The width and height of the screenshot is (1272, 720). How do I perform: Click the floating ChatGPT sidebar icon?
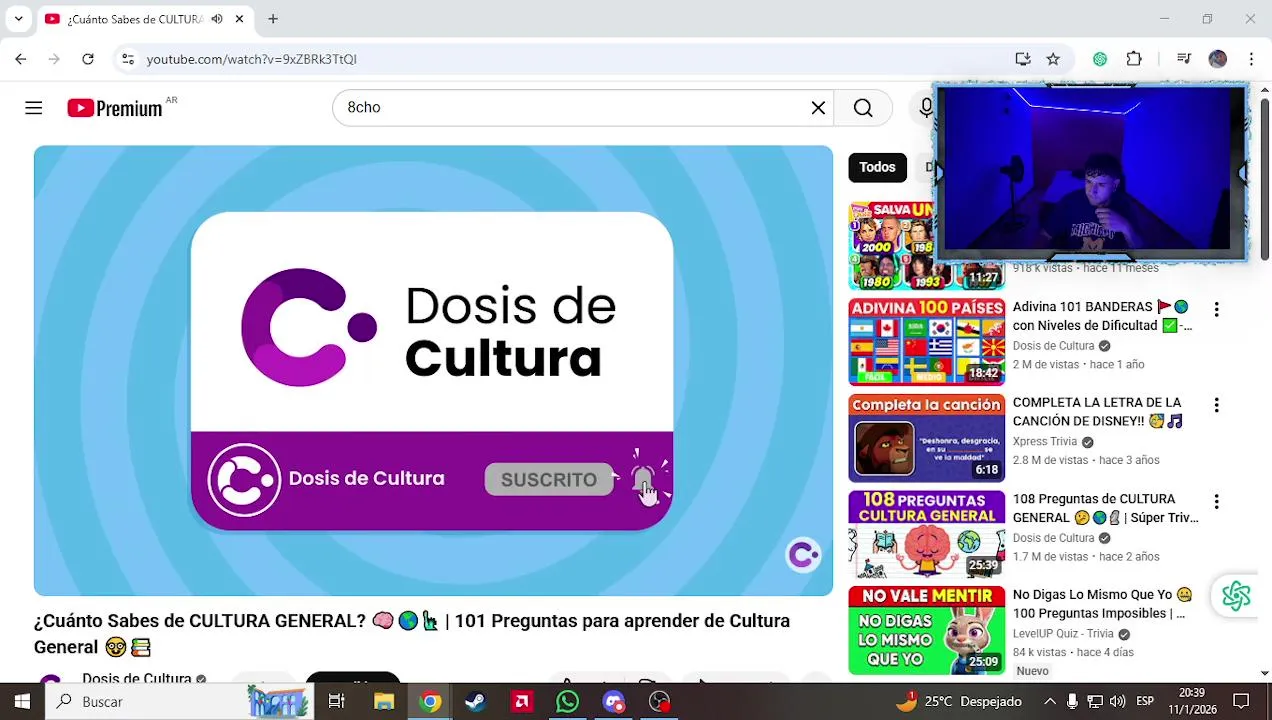tap(1236, 596)
